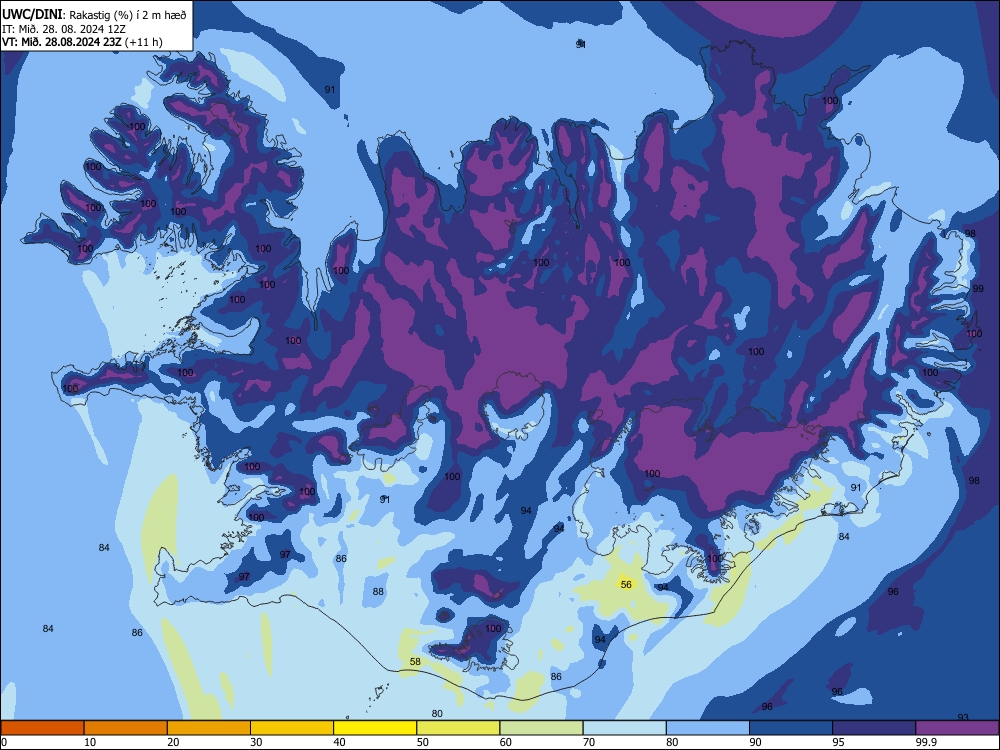Click the legend tick label '70'
This screenshot has width=1000, height=750.
pyautogui.click(x=589, y=742)
